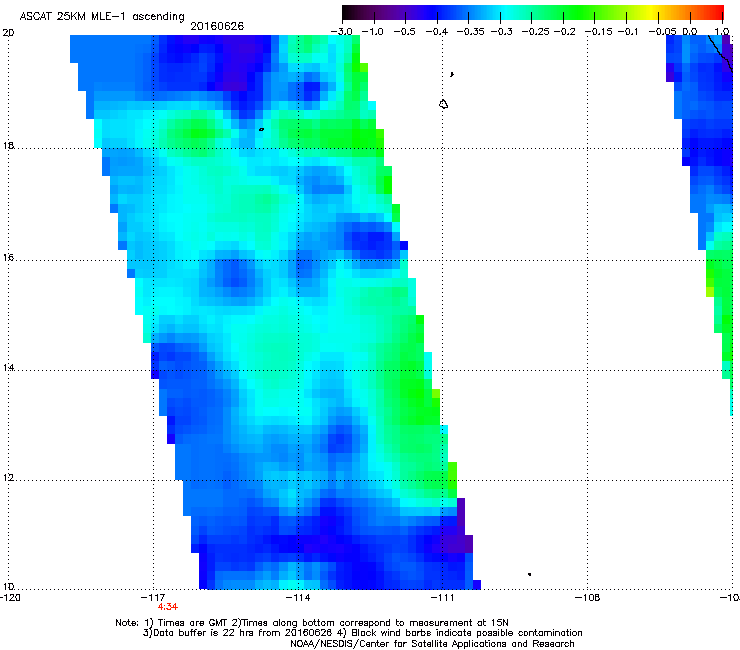Click the longitude axis label '-111'
This screenshot has width=740, height=650.
click(442, 598)
